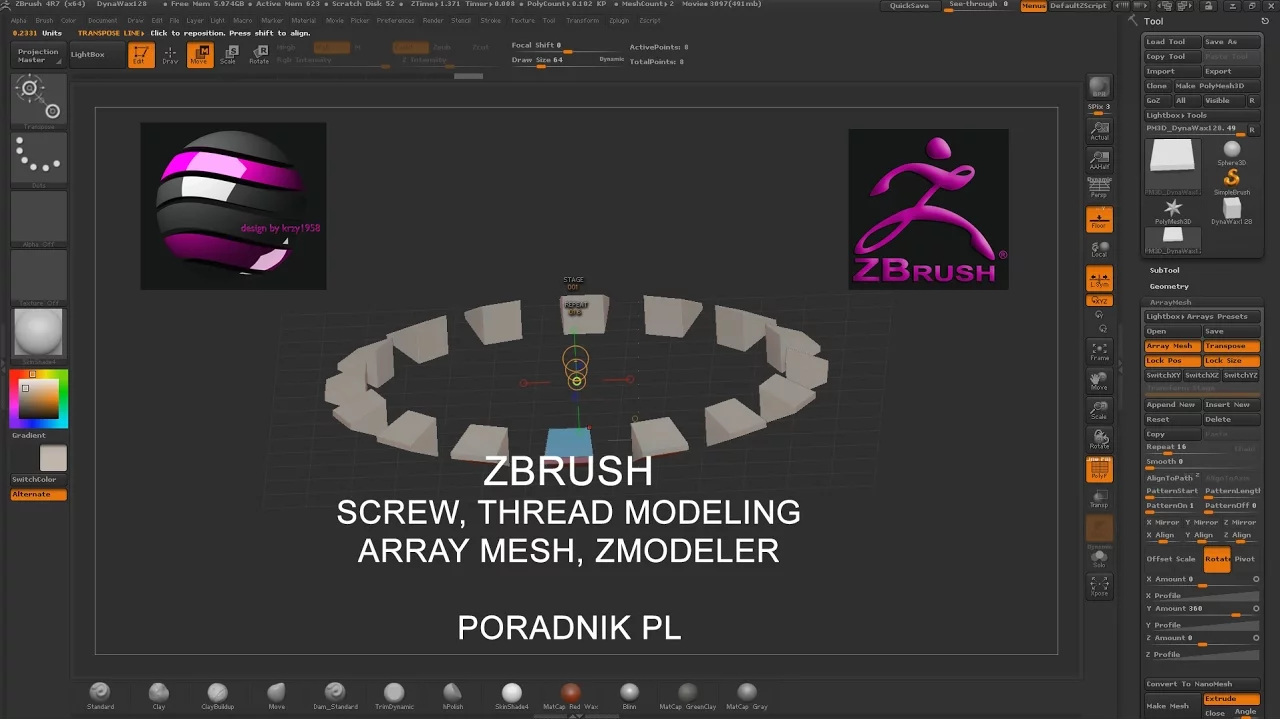Image resolution: width=1280 pixels, height=720 pixels.
Task: Toggle the Alternate button
Action: 39,494
